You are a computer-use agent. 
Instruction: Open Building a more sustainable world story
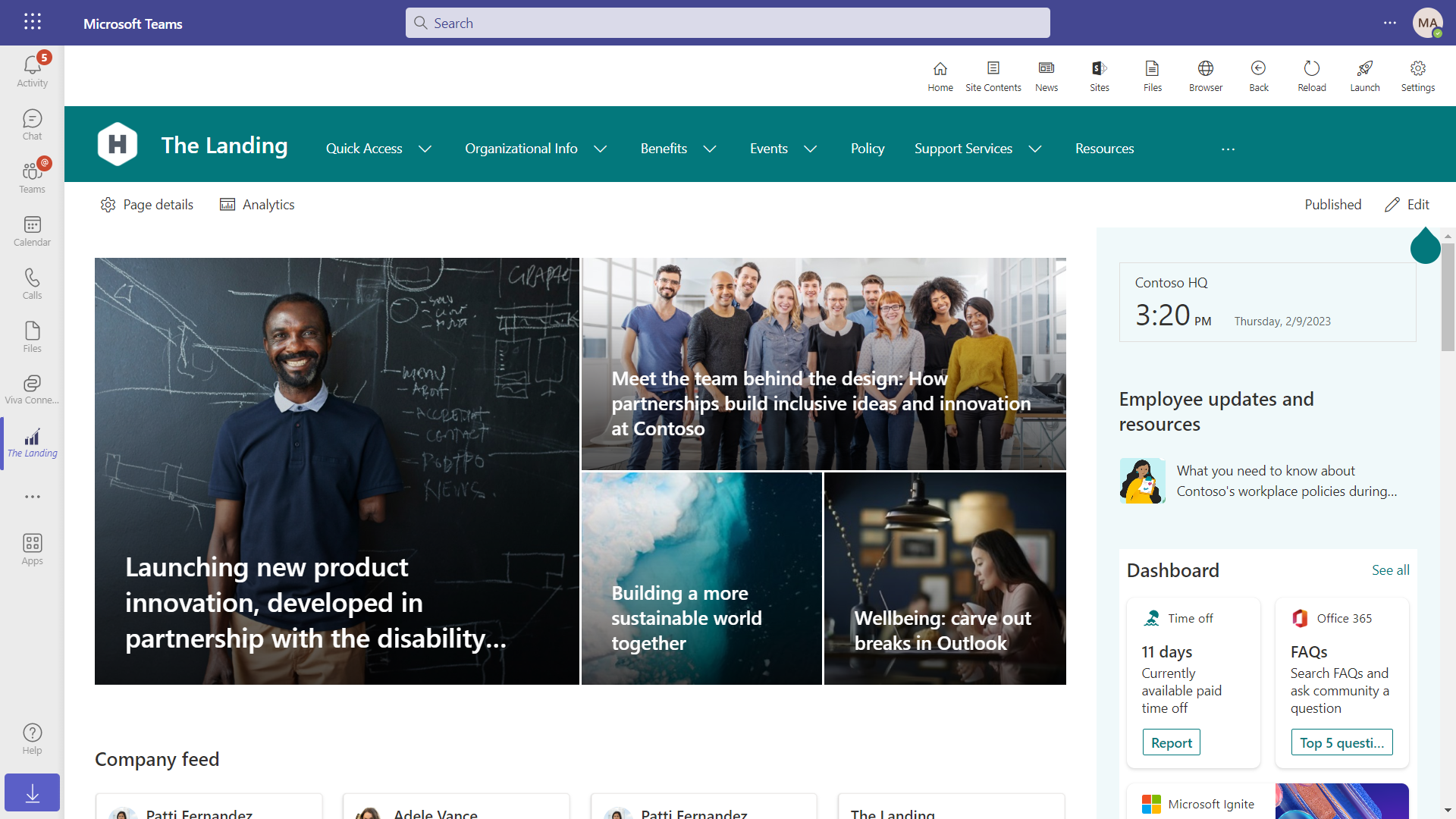pyautogui.click(x=701, y=579)
